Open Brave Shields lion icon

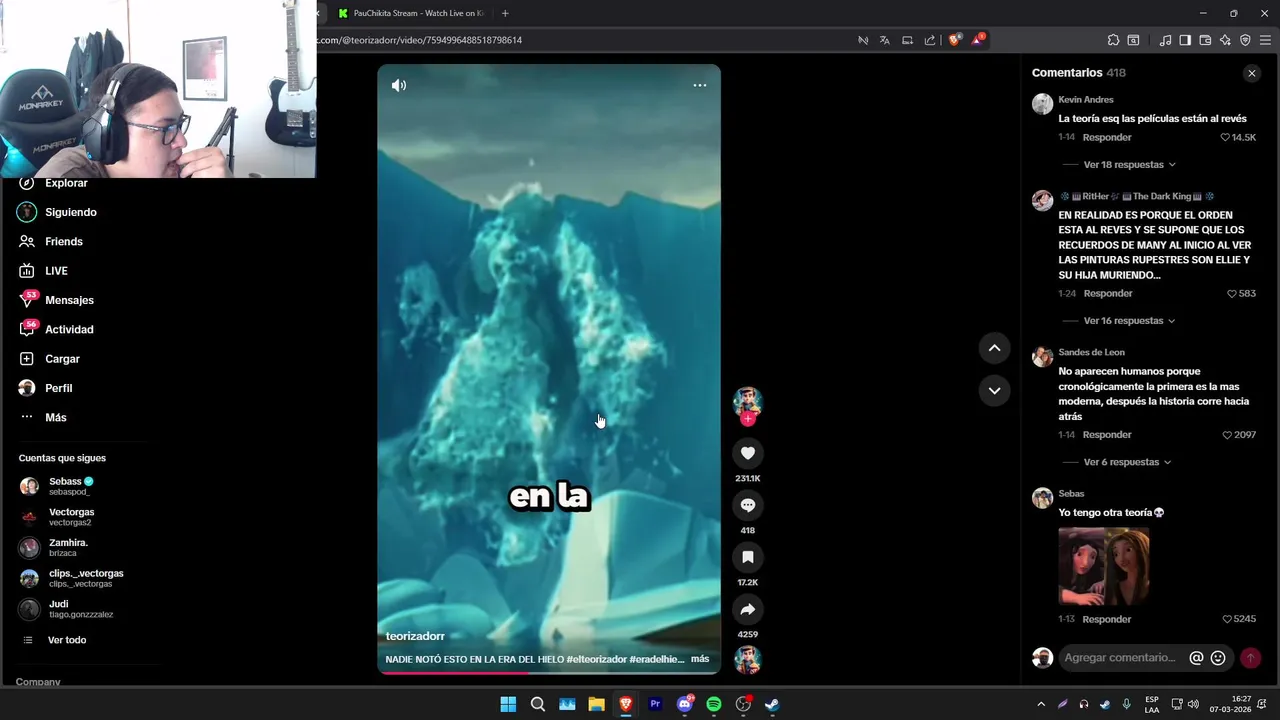(955, 40)
